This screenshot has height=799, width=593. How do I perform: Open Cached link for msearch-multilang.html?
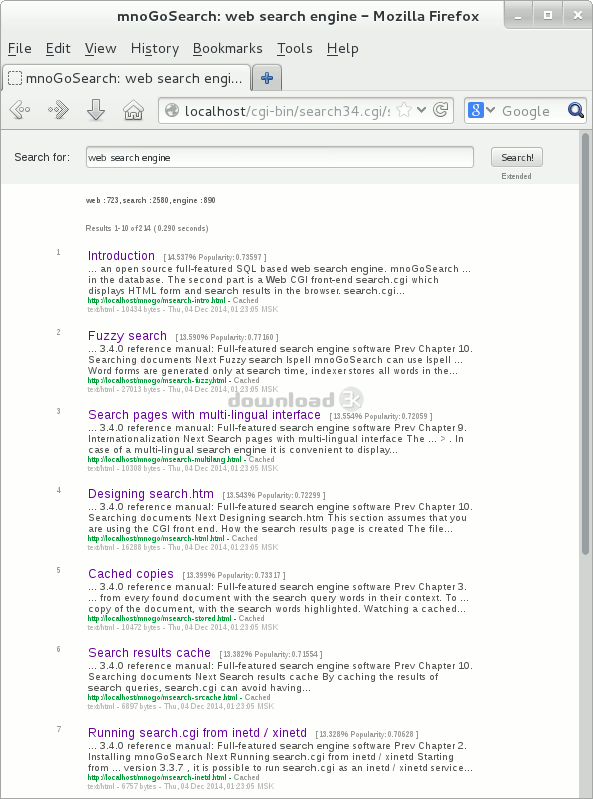click(x=262, y=459)
